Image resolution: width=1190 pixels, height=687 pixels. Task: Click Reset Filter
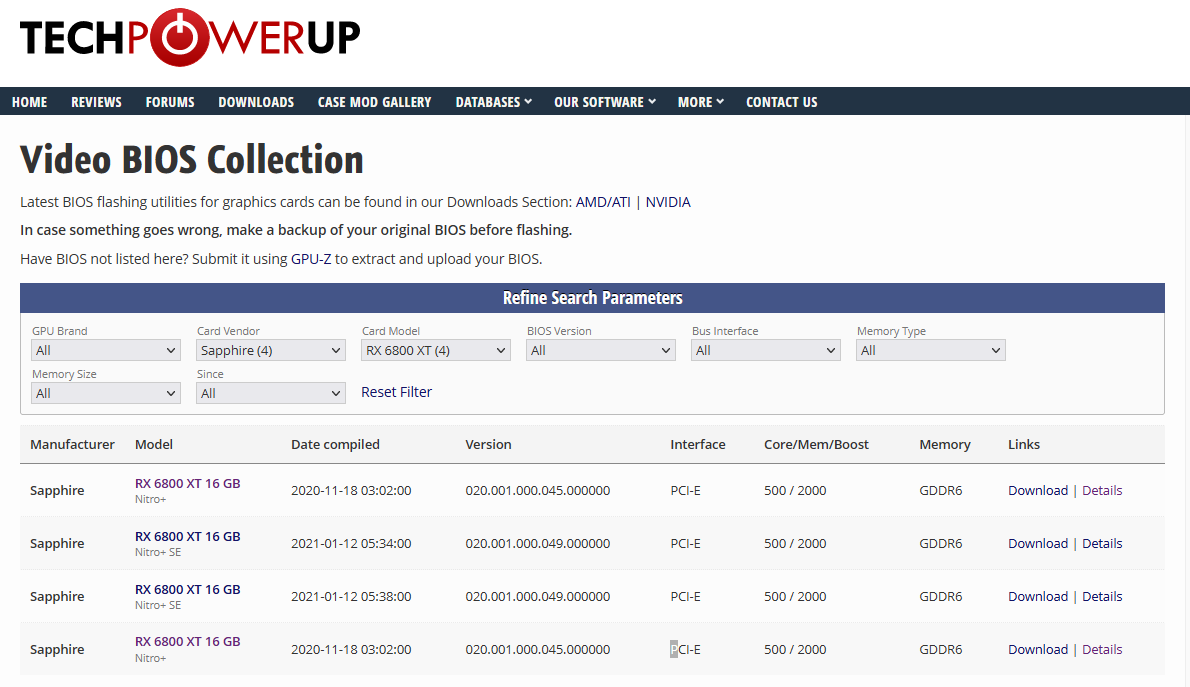click(x=396, y=392)
